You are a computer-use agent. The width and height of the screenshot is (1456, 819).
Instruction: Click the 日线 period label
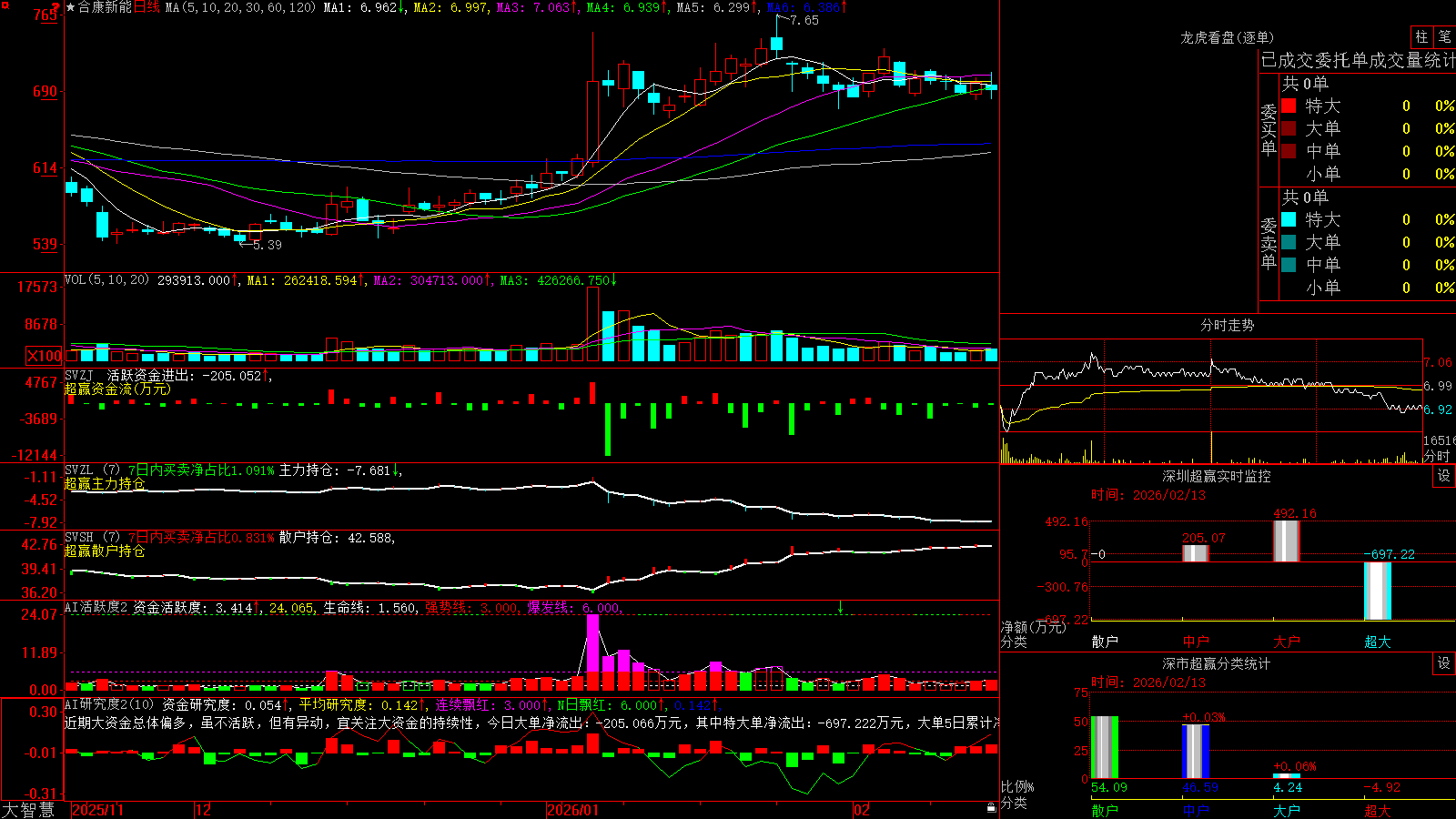(147, 7)
